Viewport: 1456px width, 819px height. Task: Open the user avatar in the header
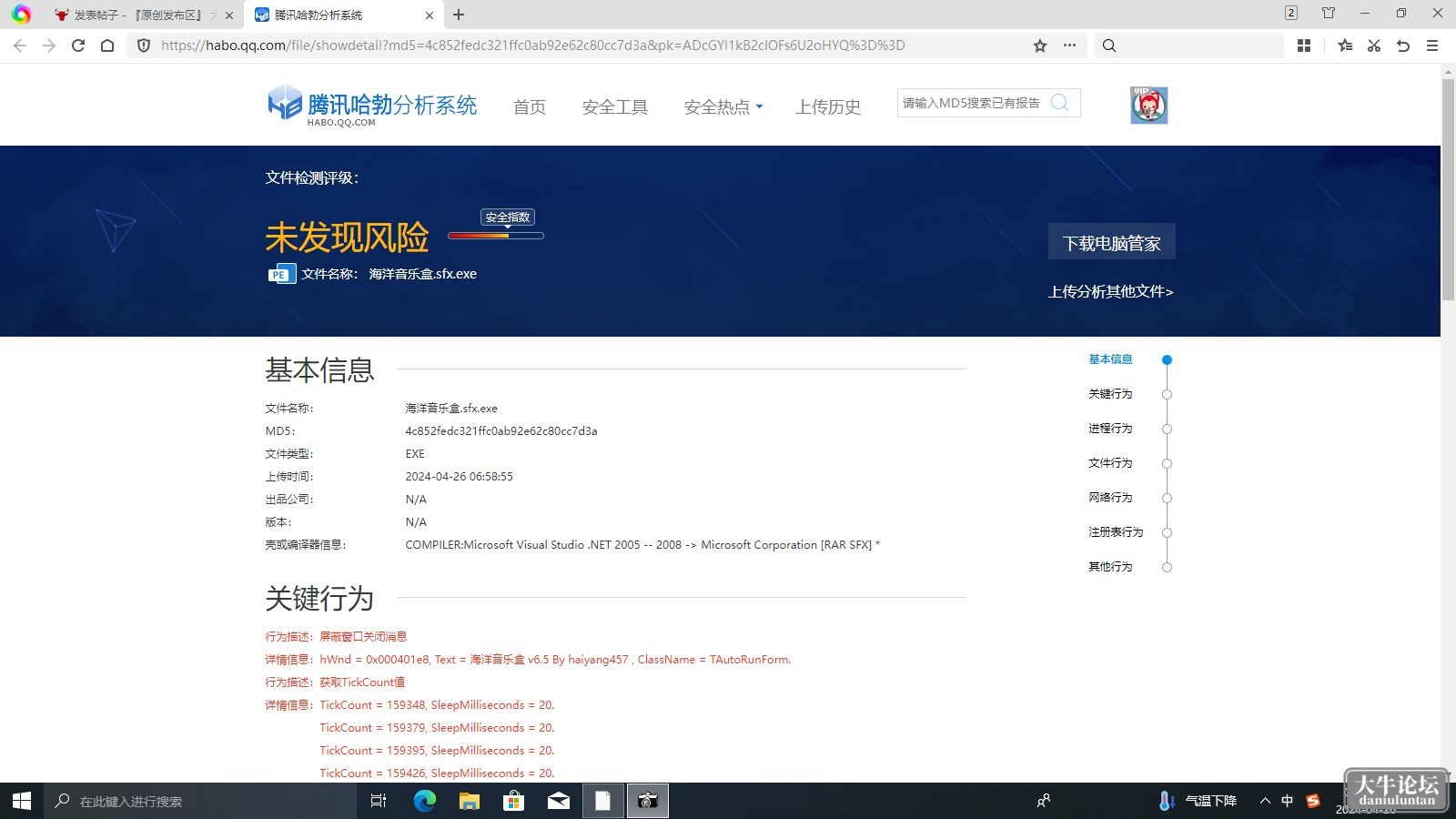point(1148,106)
